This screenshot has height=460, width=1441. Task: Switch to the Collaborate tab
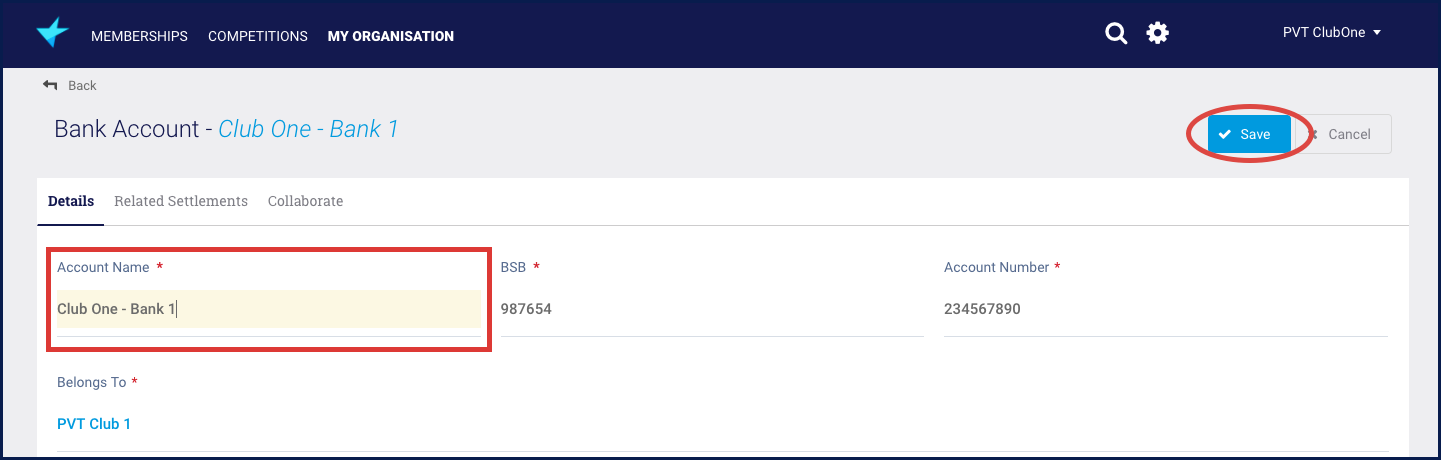(305, 201)
